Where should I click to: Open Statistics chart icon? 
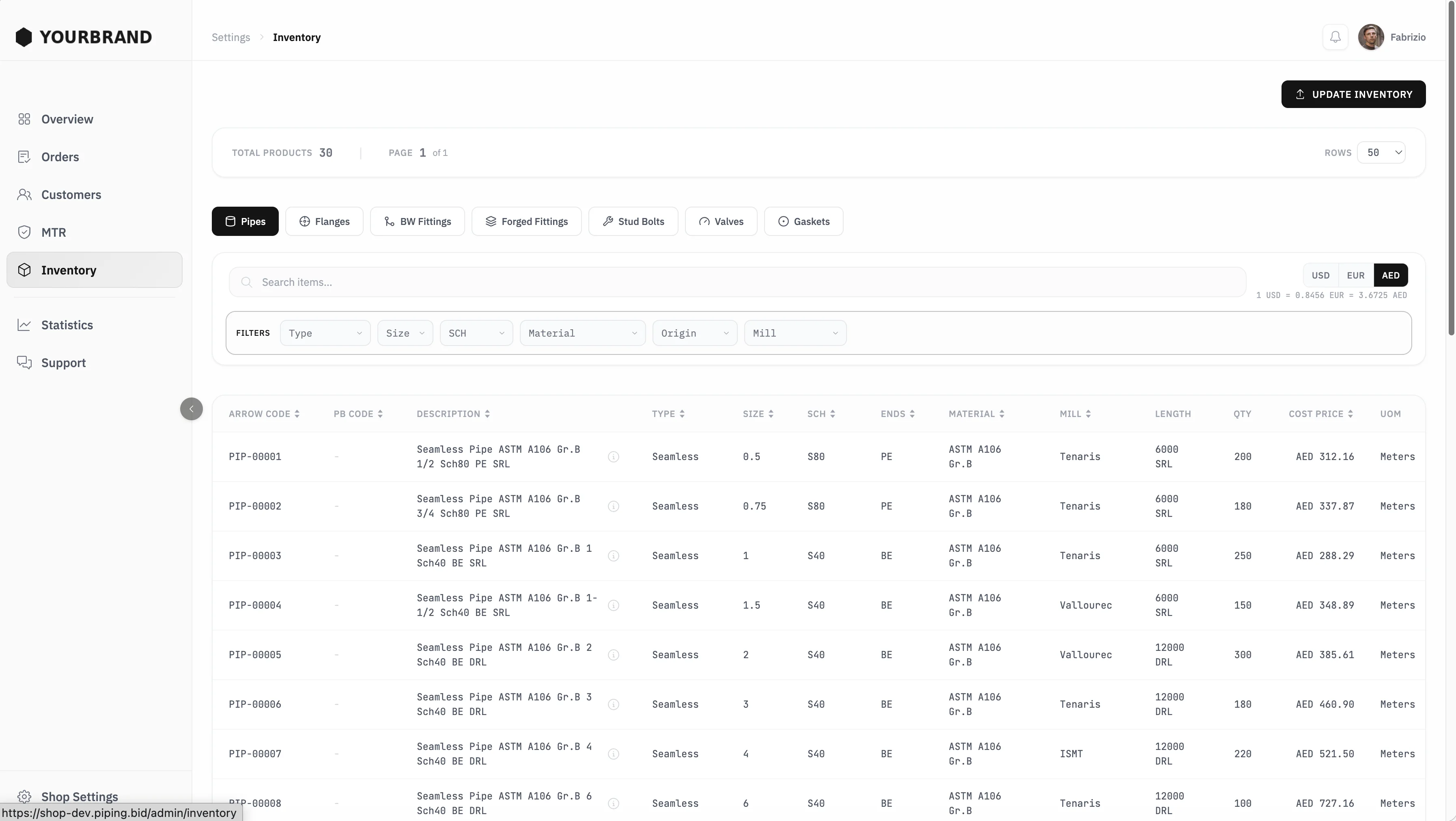click(24, 325)
